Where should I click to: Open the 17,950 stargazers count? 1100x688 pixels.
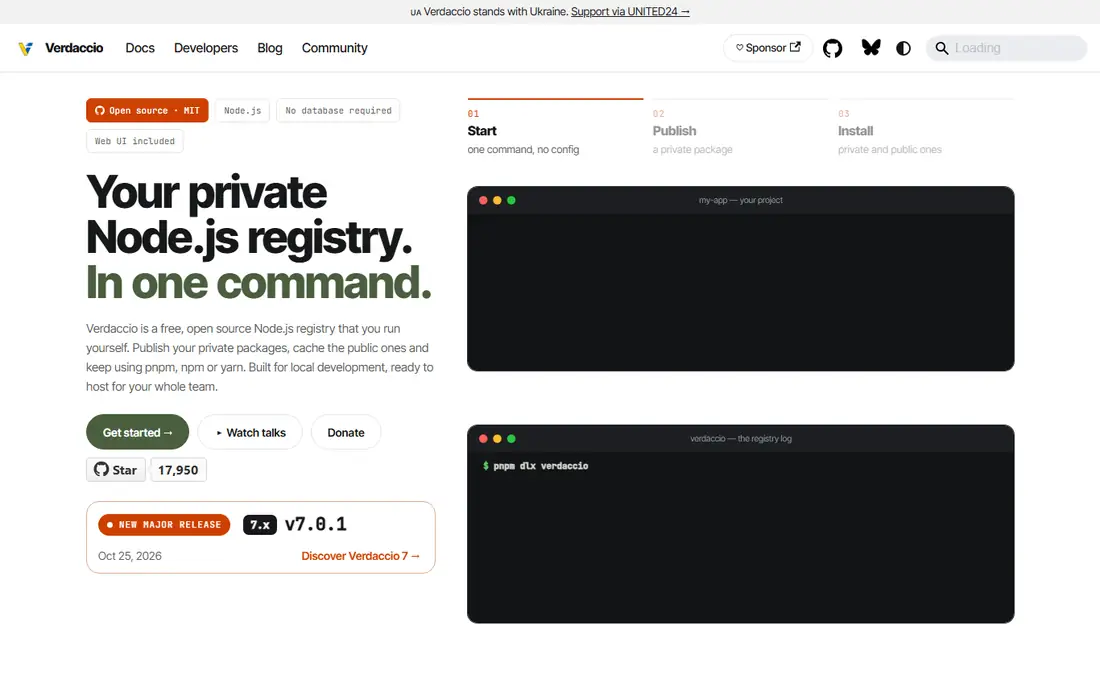(x=178, y=469)
